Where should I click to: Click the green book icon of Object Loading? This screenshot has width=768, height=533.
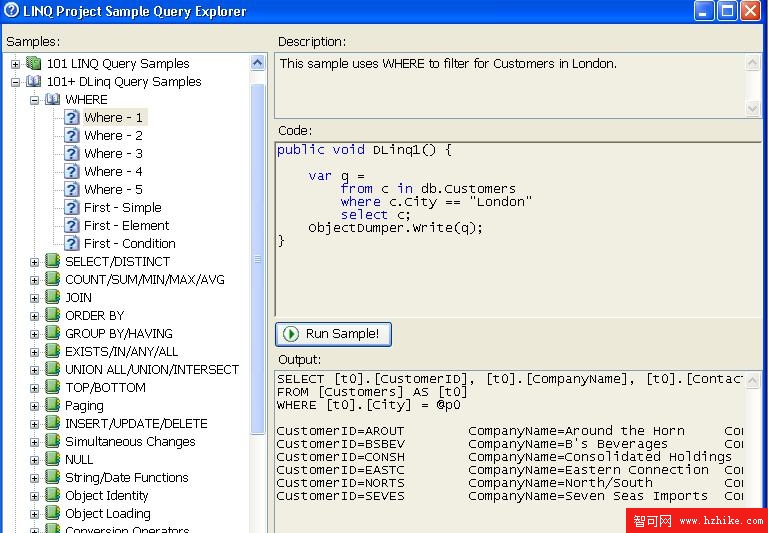(x=52, y=513)
